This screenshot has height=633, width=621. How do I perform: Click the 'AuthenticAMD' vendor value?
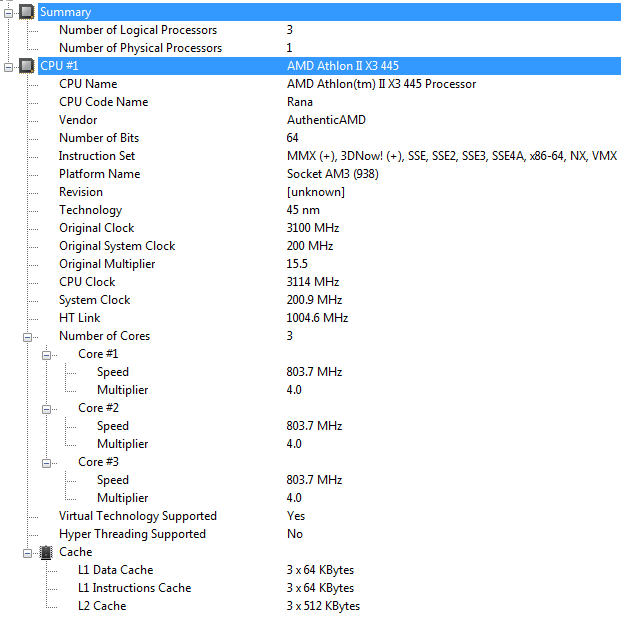pos(326,120)
